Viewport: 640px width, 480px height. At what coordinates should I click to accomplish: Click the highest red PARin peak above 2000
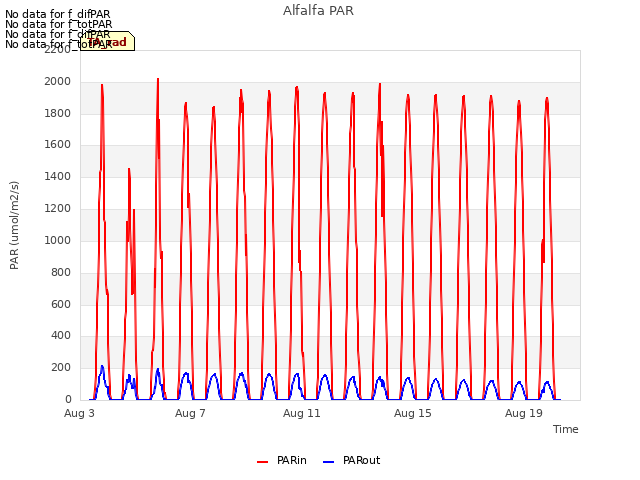[158, 79]
